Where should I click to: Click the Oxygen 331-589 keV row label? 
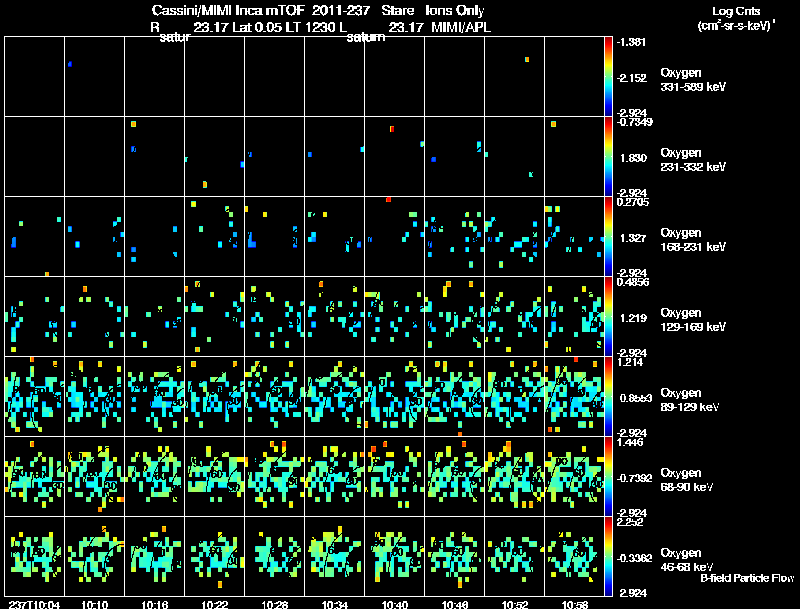693,80
